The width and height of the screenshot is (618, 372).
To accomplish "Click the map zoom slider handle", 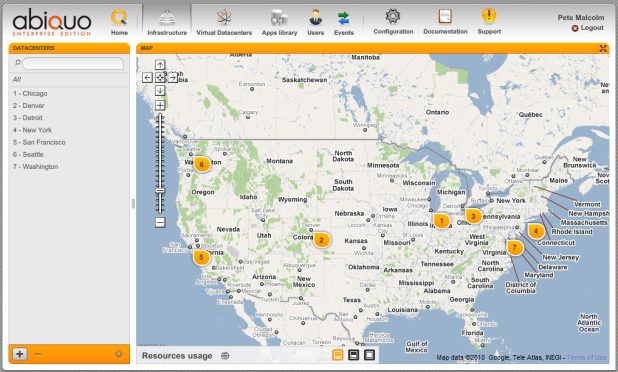I will pyautogui.click(x=160, y=191).
